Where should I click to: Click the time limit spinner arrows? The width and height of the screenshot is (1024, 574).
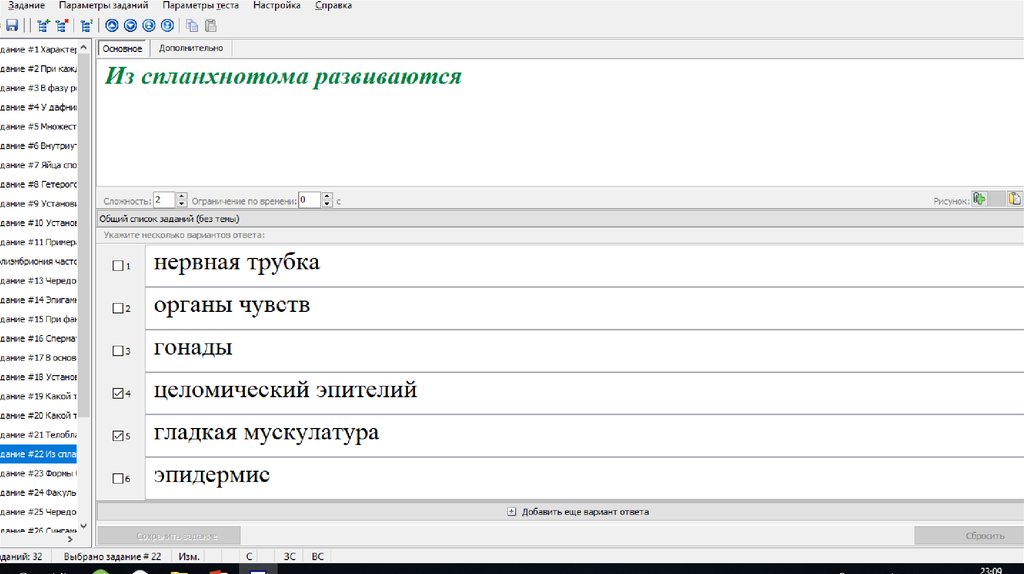click(x=327, y=200)
